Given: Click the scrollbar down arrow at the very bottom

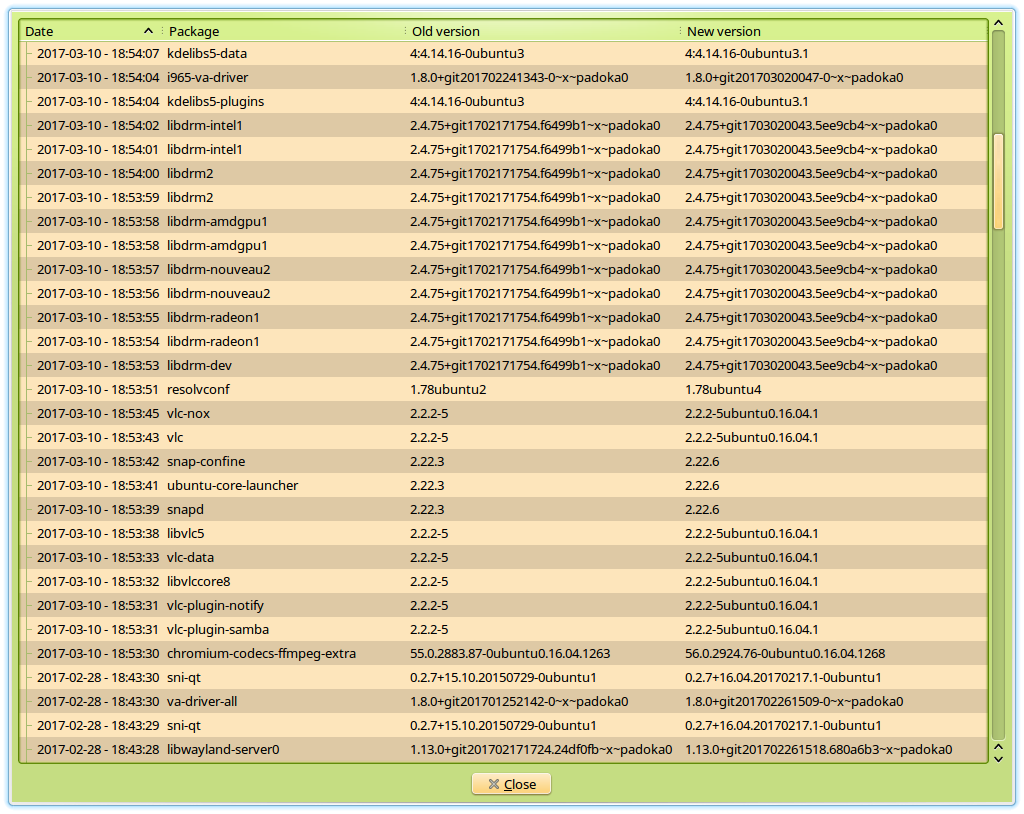Looking at the screenshot, I should 997,760.
